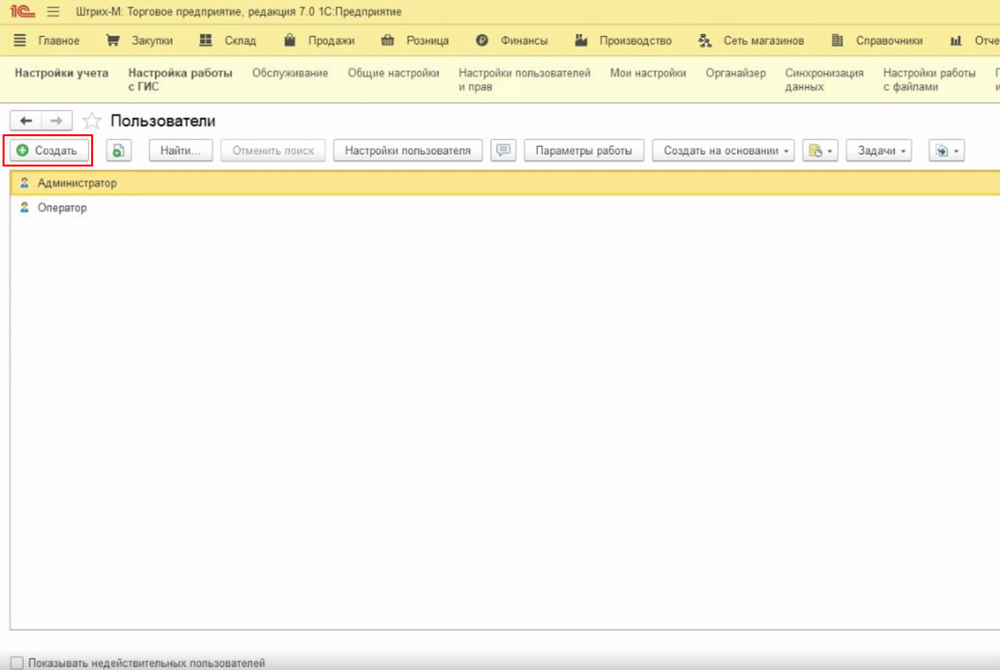Open Настройки пользователей и прав link
Screen dimensions: 1000x670
point(524,80)
